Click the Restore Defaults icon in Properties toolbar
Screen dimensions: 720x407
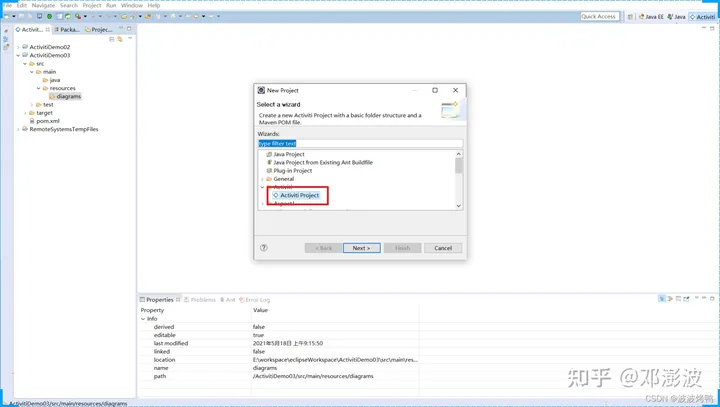click(678, 299)
